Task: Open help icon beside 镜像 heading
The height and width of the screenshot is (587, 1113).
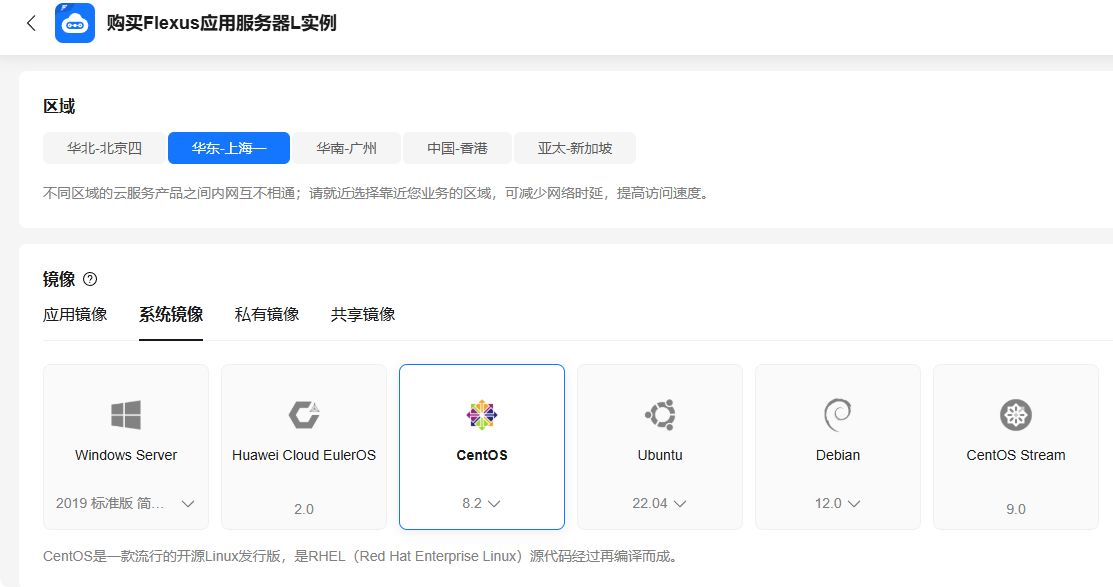Action: click(x=90, y=279)
